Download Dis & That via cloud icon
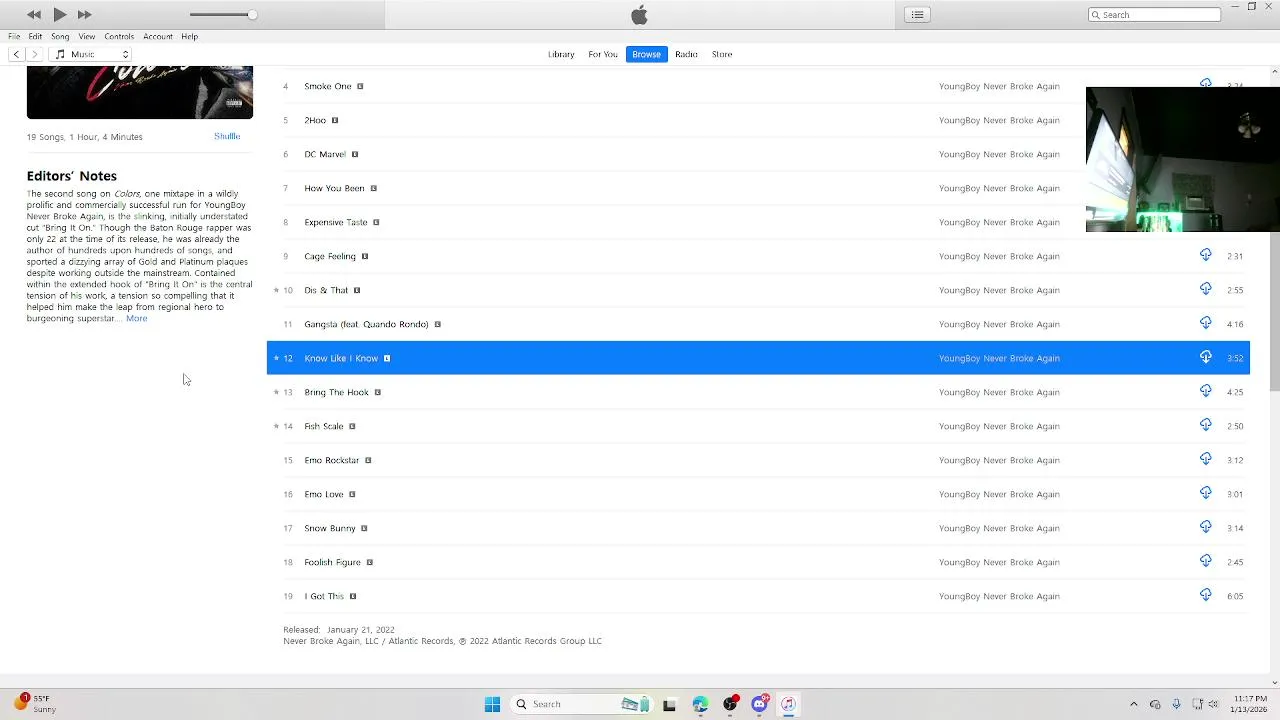 click(x=1205, y=289)
